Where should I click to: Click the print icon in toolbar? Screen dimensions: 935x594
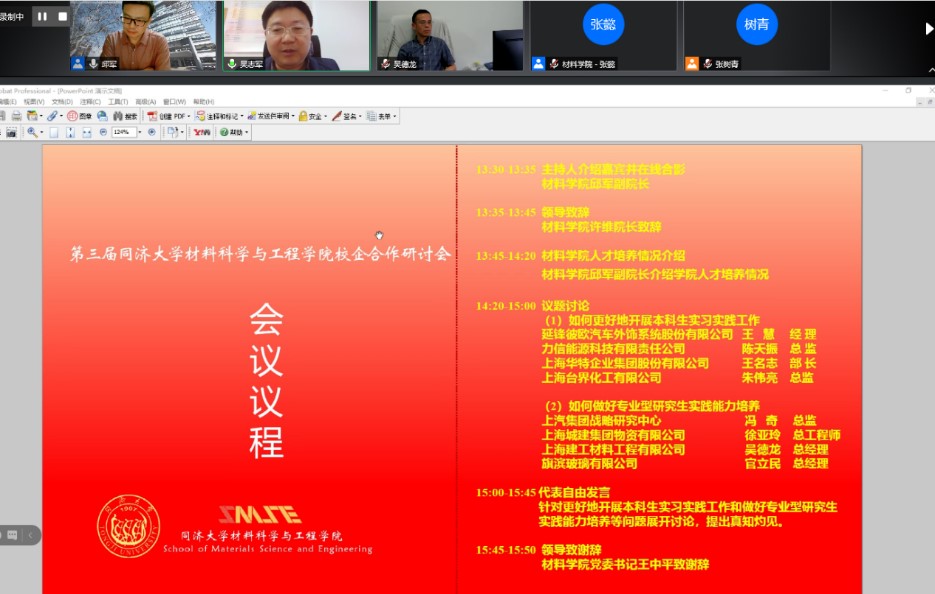click(x=17, y=116)
